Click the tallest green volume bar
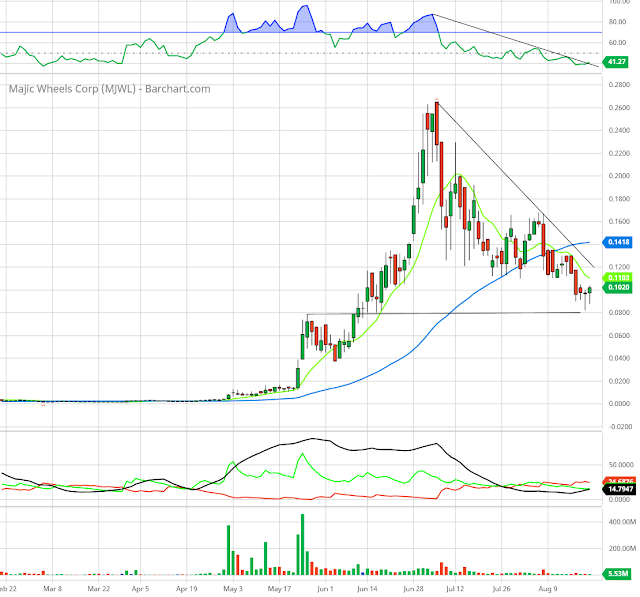This screenshot has width=640, height=597. [x=302, y=544]
